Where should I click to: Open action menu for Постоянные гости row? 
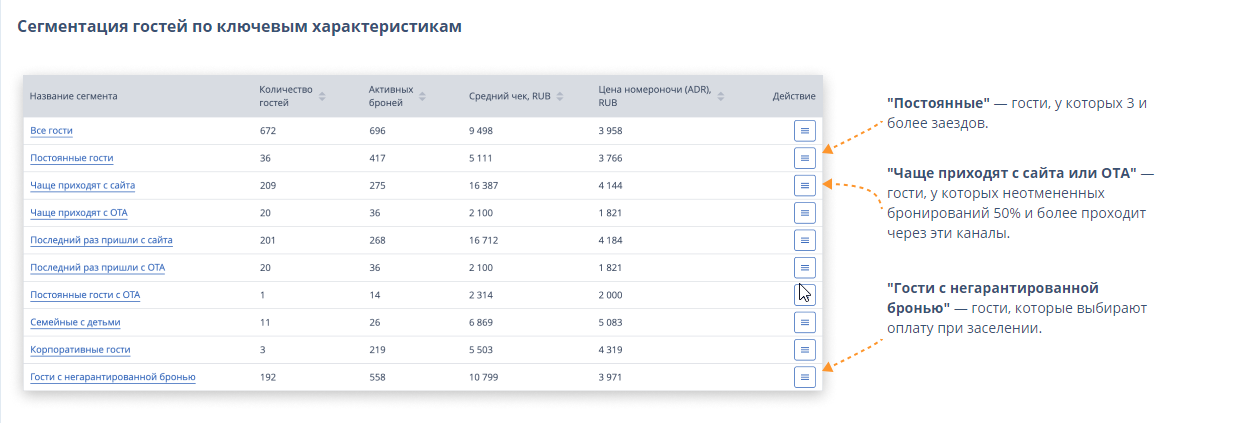(x=805, y=158)
